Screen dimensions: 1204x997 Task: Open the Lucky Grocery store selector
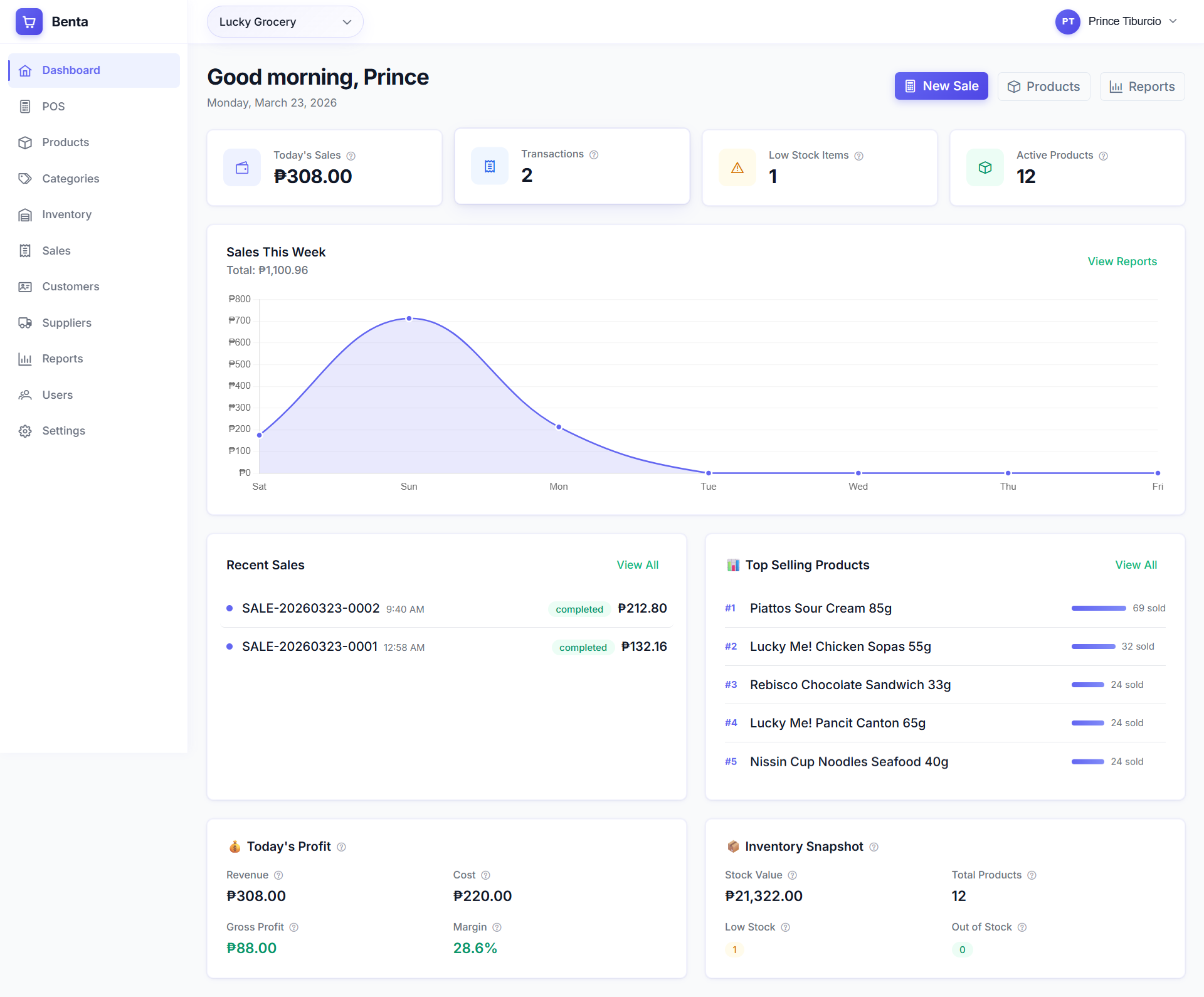click(285, 21)
